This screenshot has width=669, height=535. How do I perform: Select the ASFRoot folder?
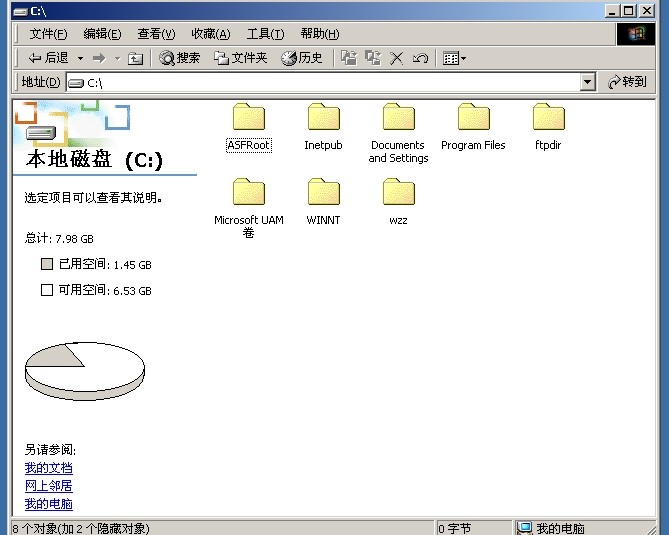[x=249, y=127]
